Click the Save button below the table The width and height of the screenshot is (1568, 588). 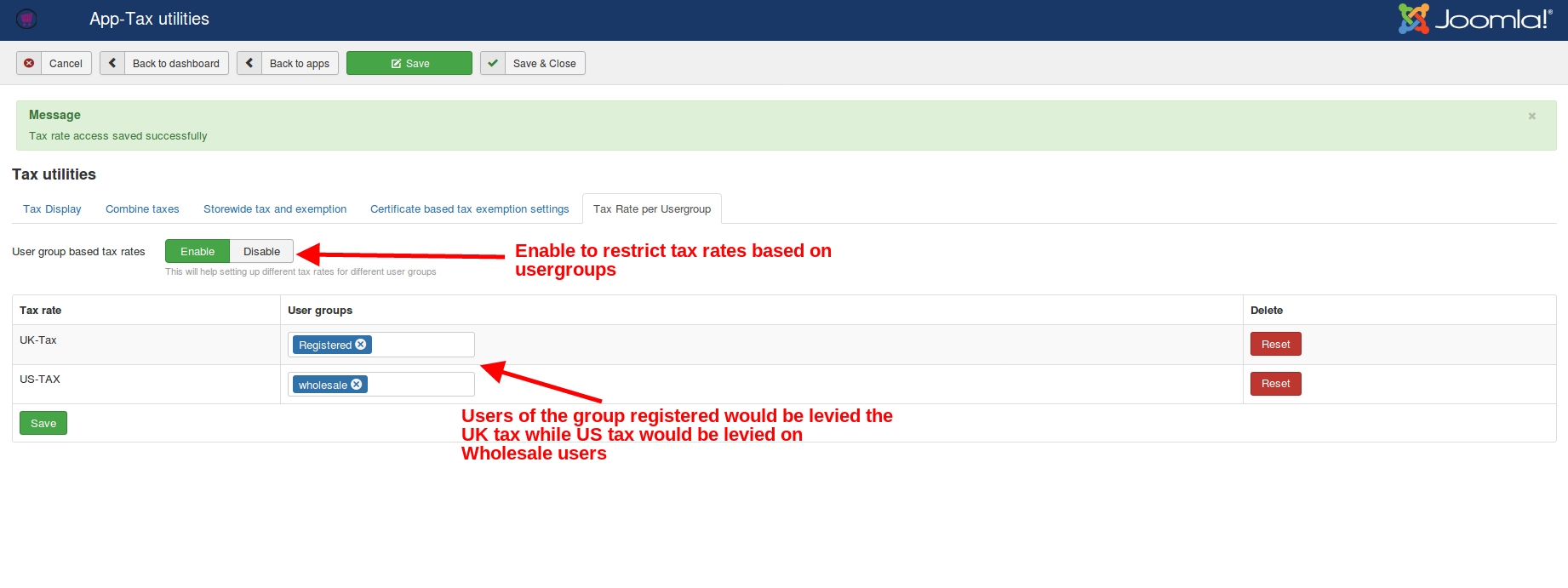point(43,423)
